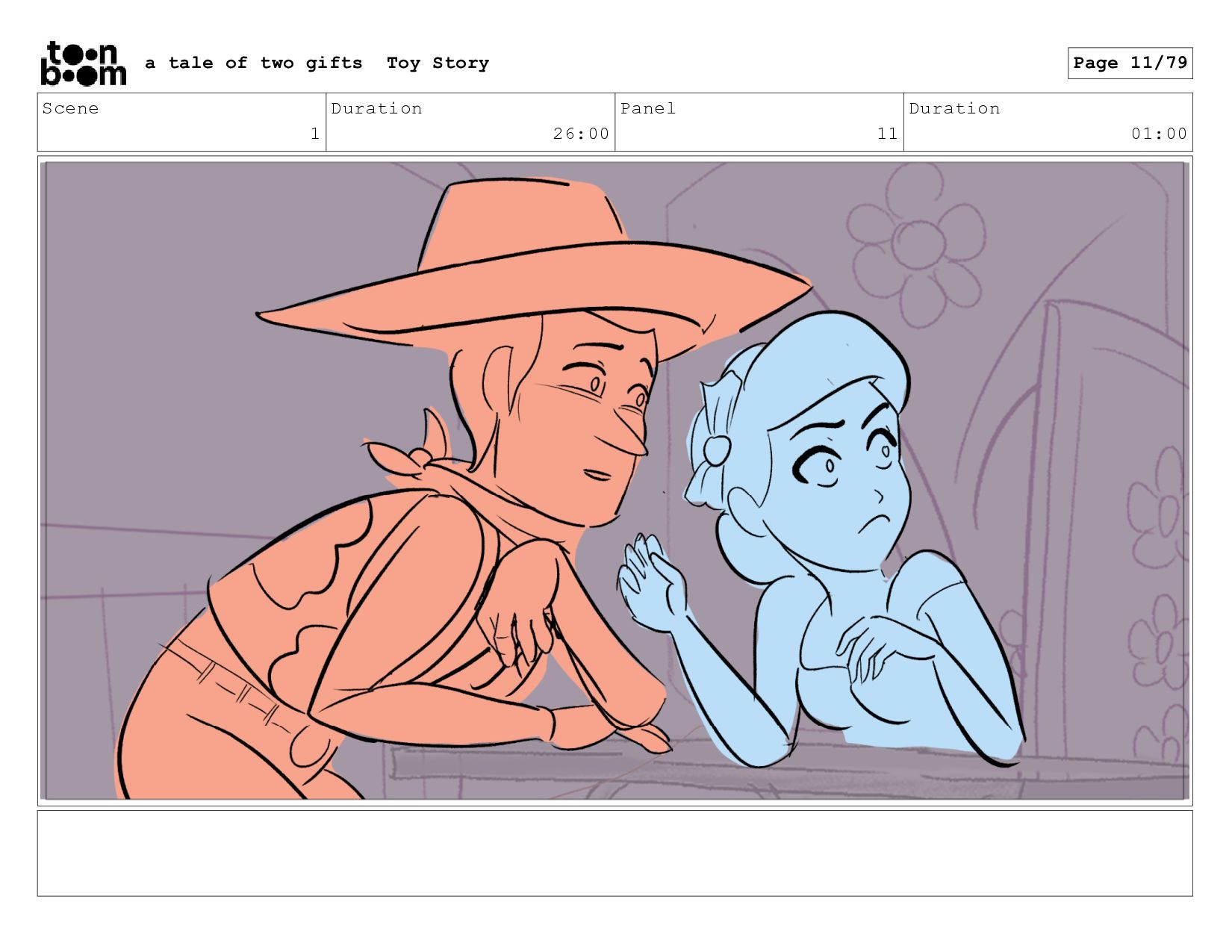Click the empty notes box below the panel
The height and width of the screenshot is (952, 1232).
click(x=615, y=853)
